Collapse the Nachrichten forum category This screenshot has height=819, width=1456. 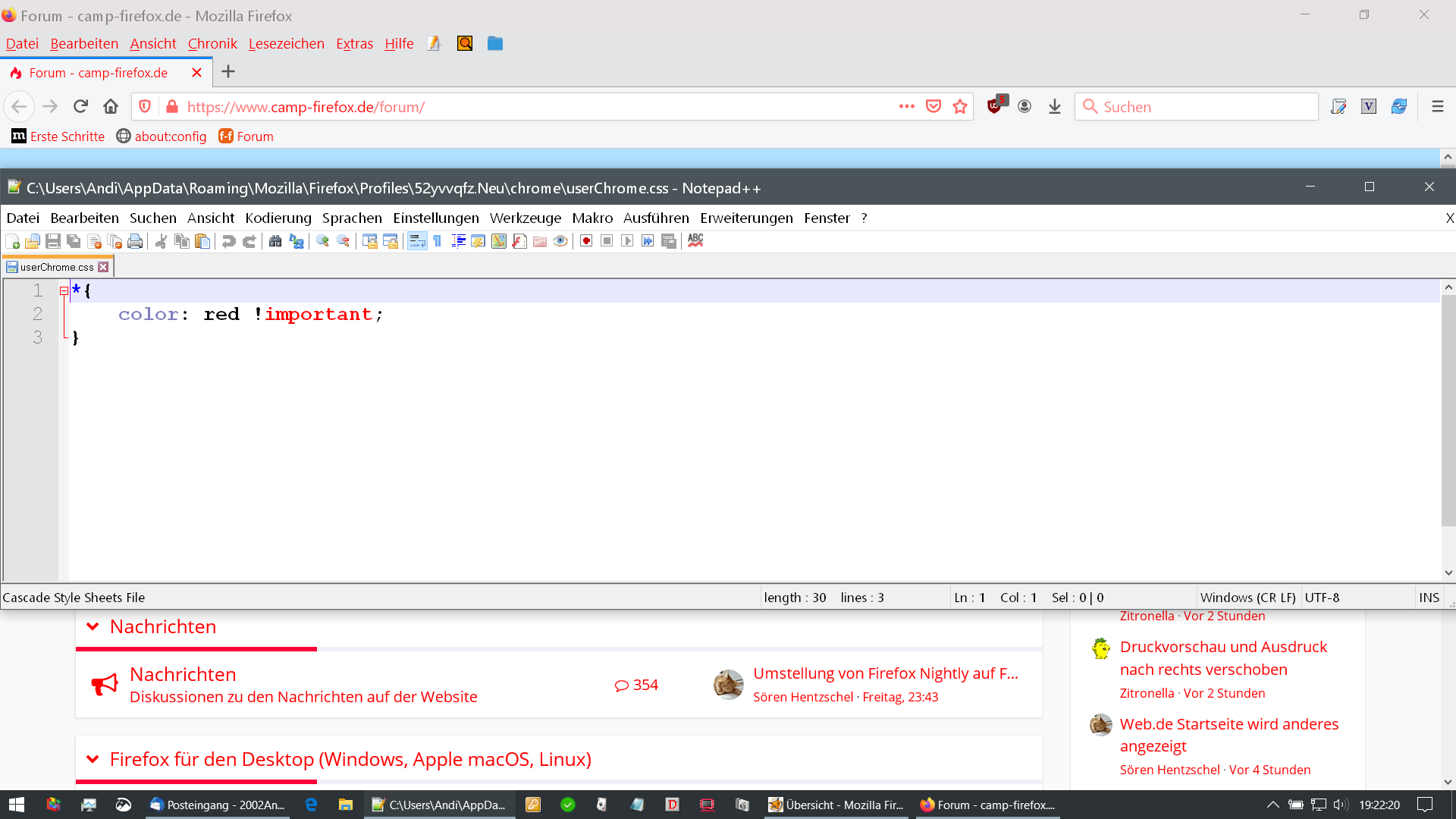tap(93, 627)
